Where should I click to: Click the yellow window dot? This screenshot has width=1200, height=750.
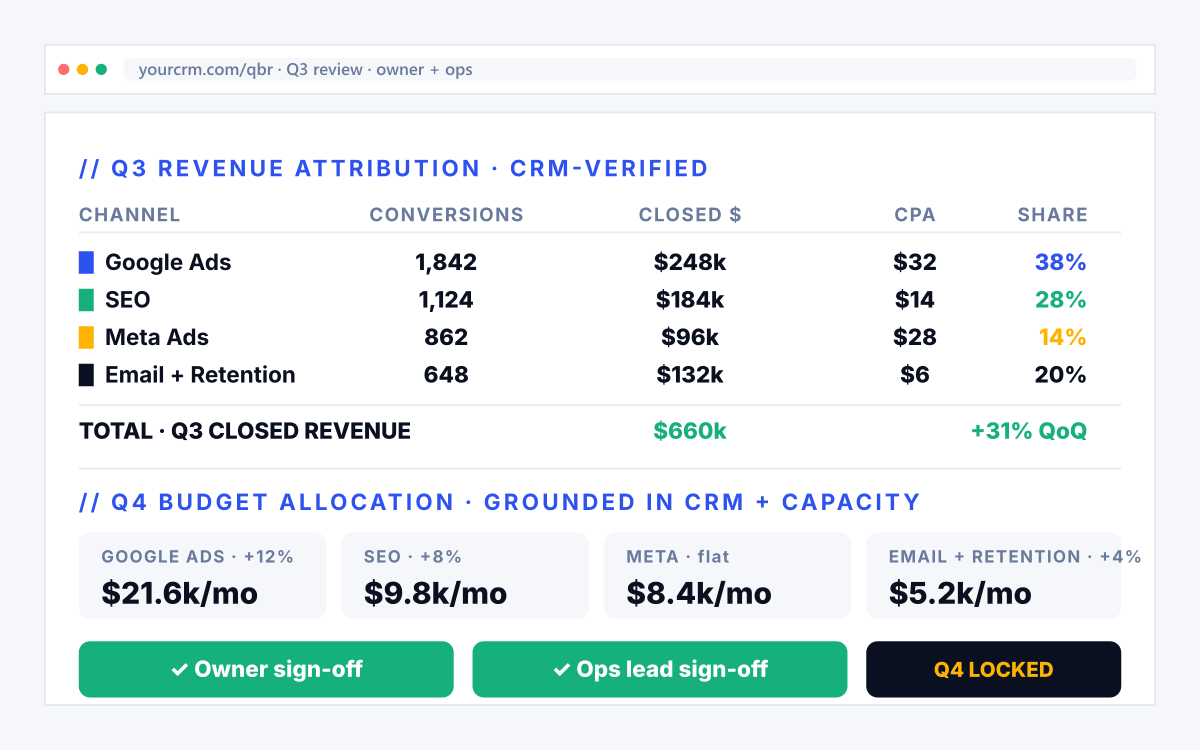(83, 70)
